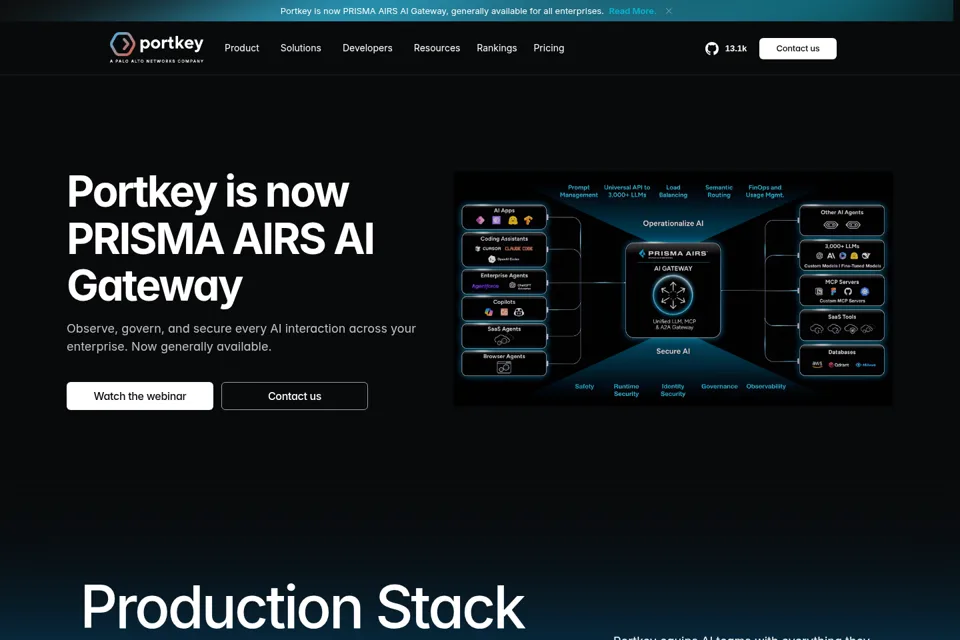Click the "Operationalize AI" label in diagram
The image size is (960, 640).
tap(673, 224)
